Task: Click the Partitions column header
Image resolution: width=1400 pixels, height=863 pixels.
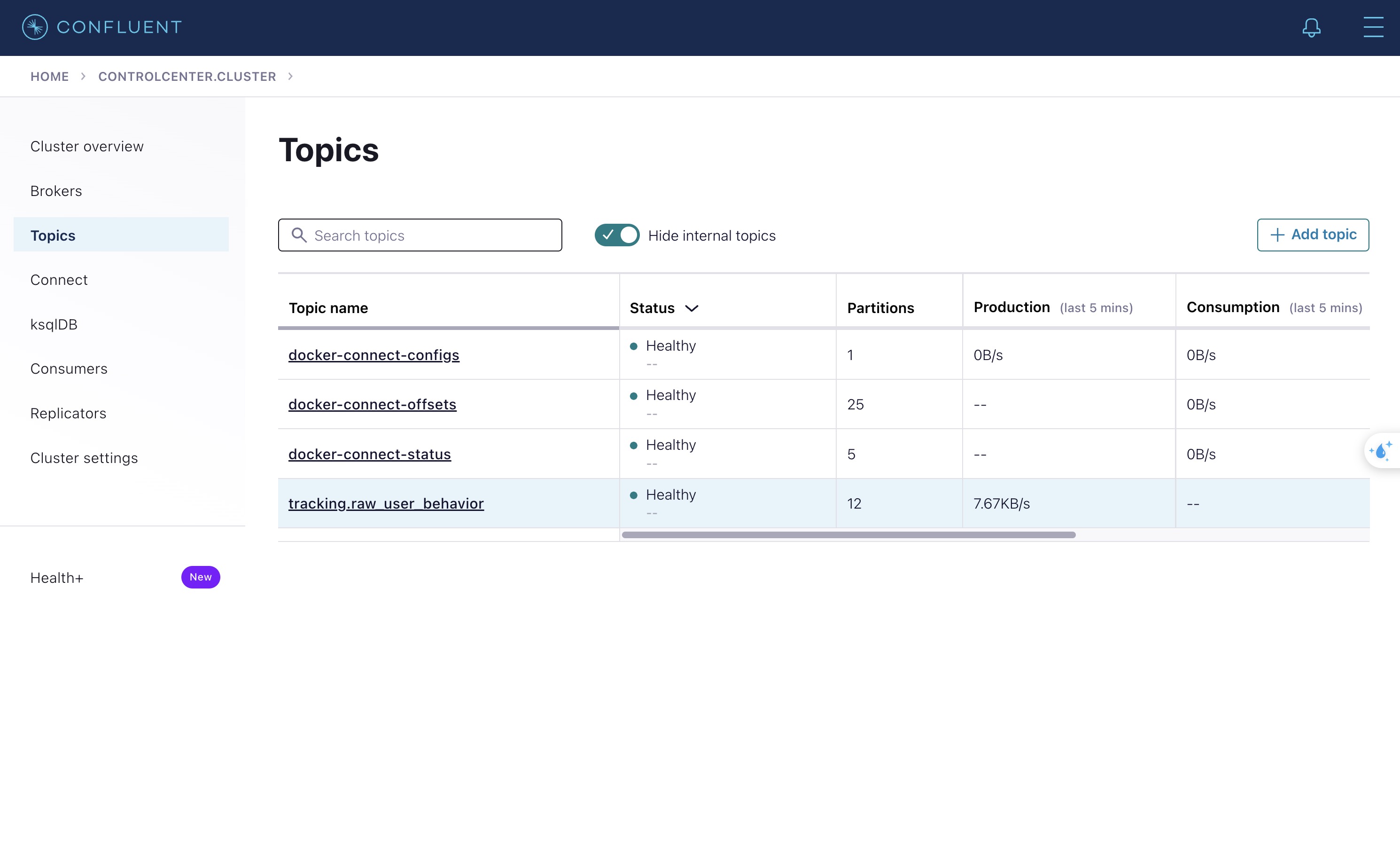Action: tap(880, 308)
